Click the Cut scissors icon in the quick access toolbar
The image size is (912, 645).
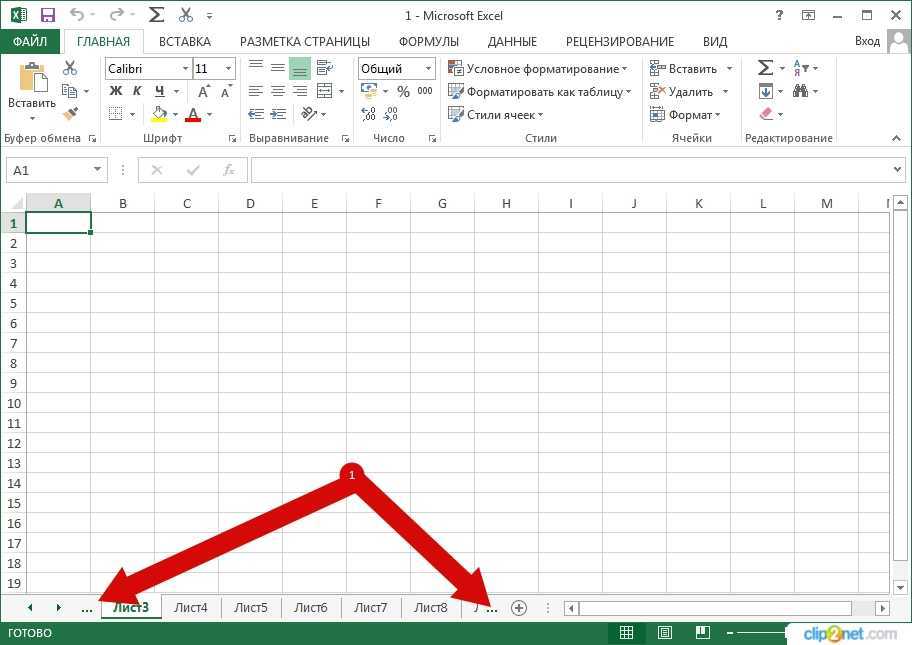pyautogui.click(x=186, y=15)
